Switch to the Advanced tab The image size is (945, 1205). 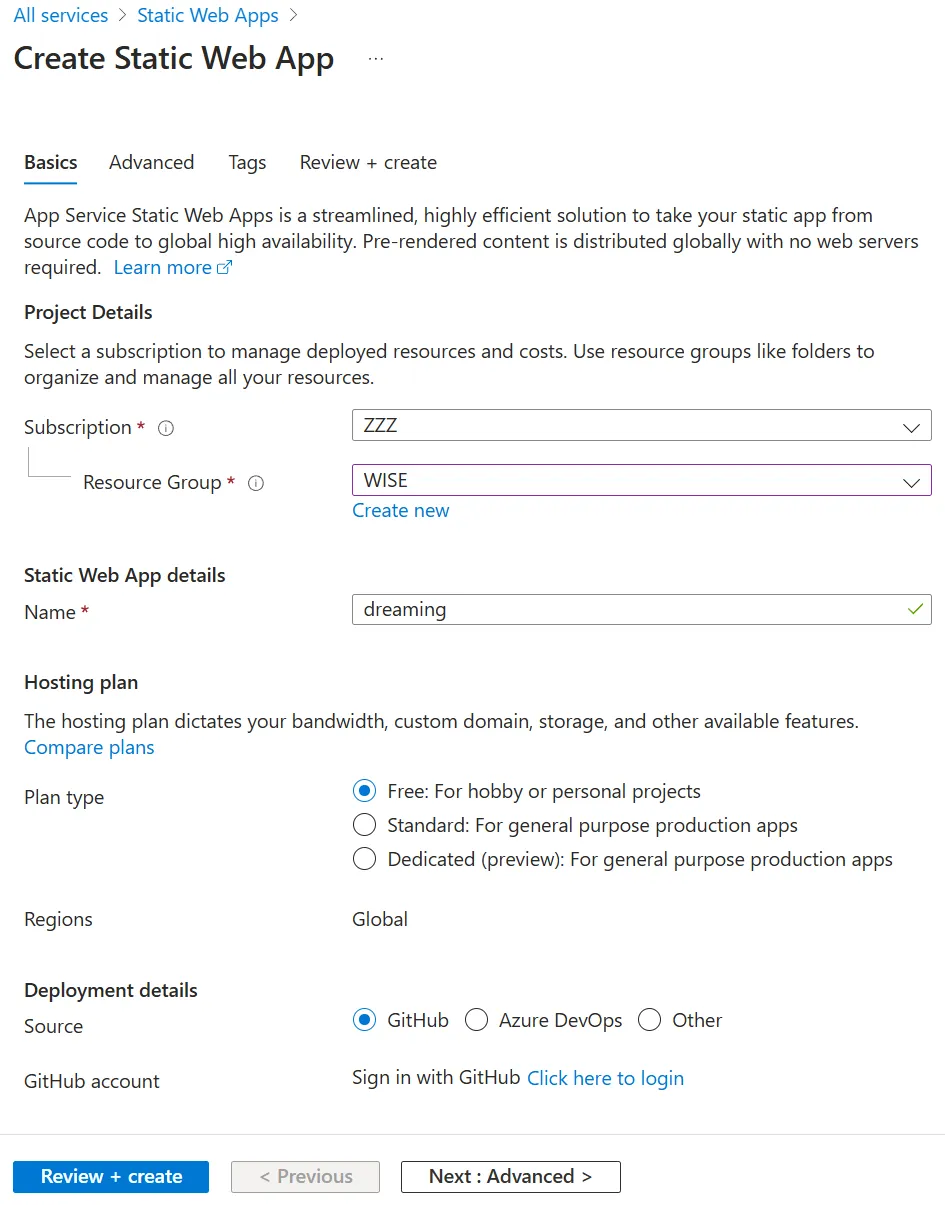tap(151, 162)
